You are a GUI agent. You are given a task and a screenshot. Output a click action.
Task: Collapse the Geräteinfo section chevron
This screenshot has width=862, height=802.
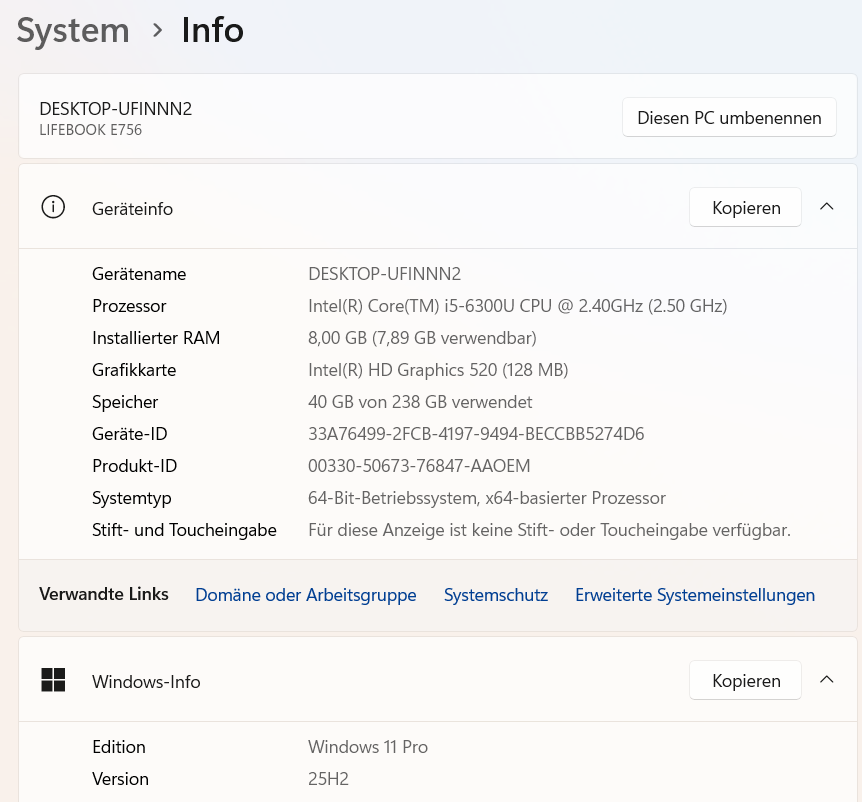[x=826, y=207]
